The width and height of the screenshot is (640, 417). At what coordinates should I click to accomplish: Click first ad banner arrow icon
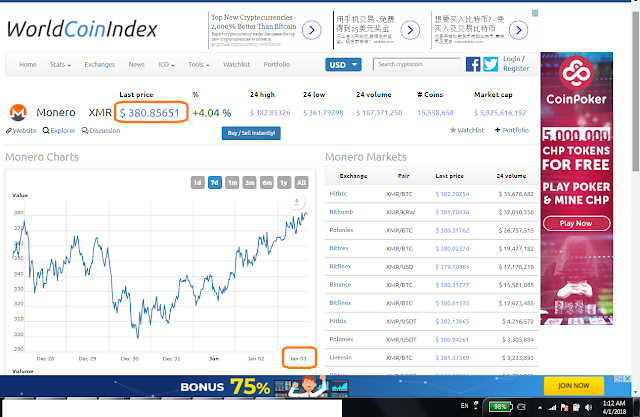[311, 30]
